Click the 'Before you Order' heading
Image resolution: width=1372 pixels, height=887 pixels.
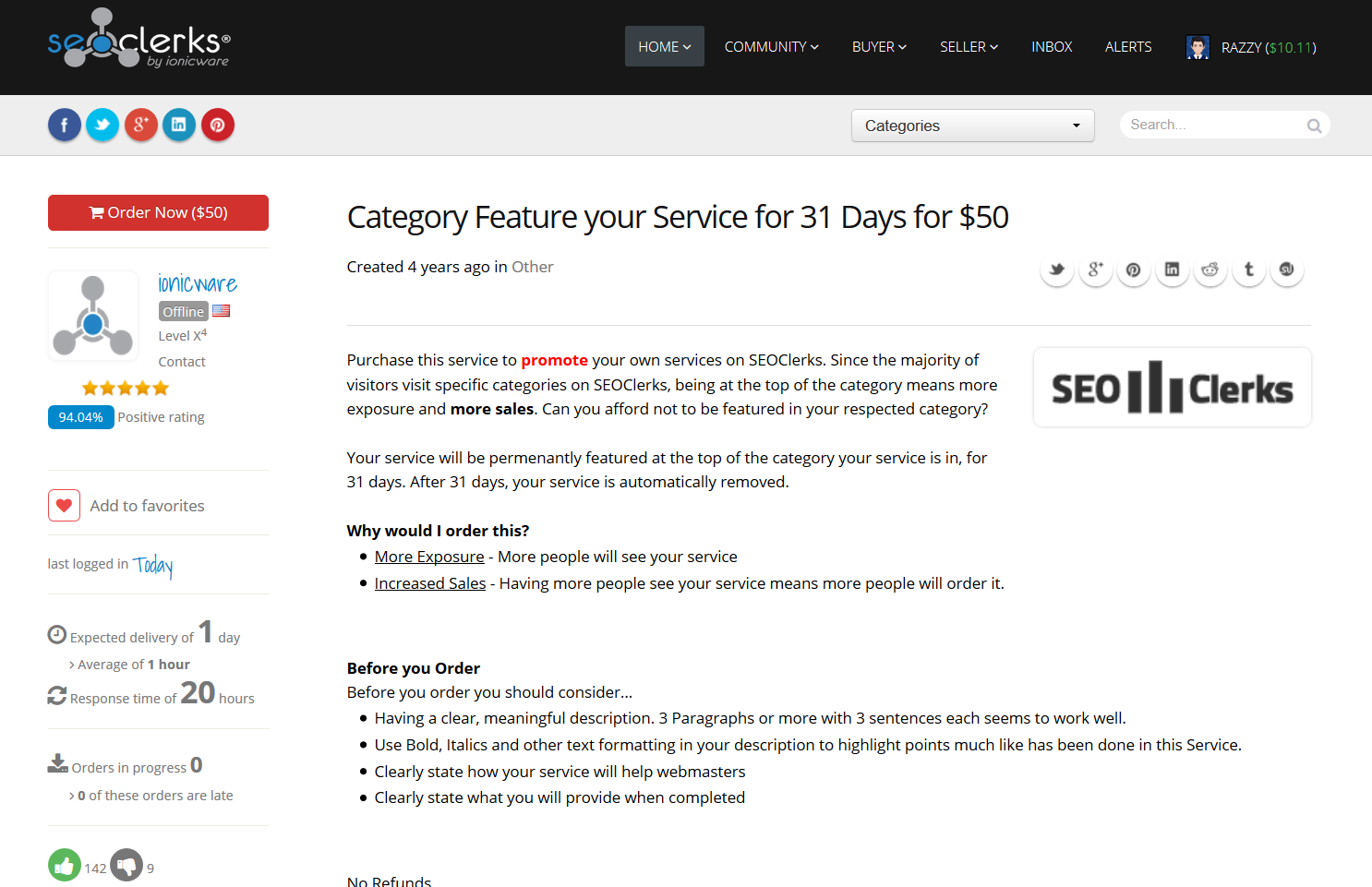(414, 668)
